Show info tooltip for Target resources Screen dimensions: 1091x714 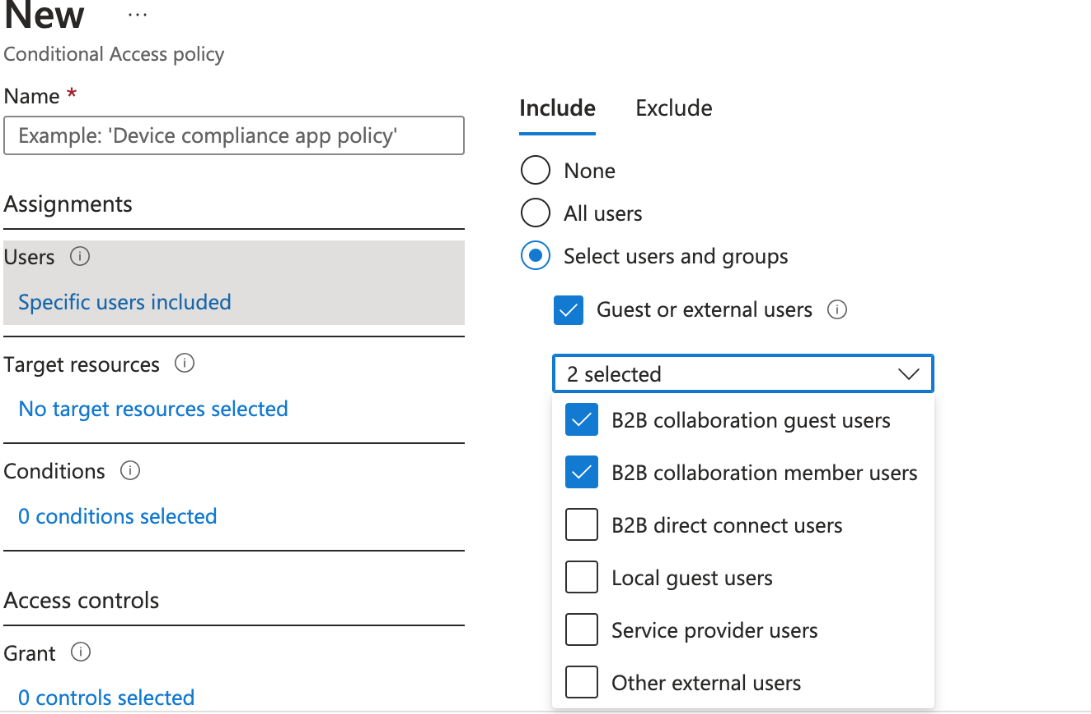pyautogui.click(x=184, y=363)
